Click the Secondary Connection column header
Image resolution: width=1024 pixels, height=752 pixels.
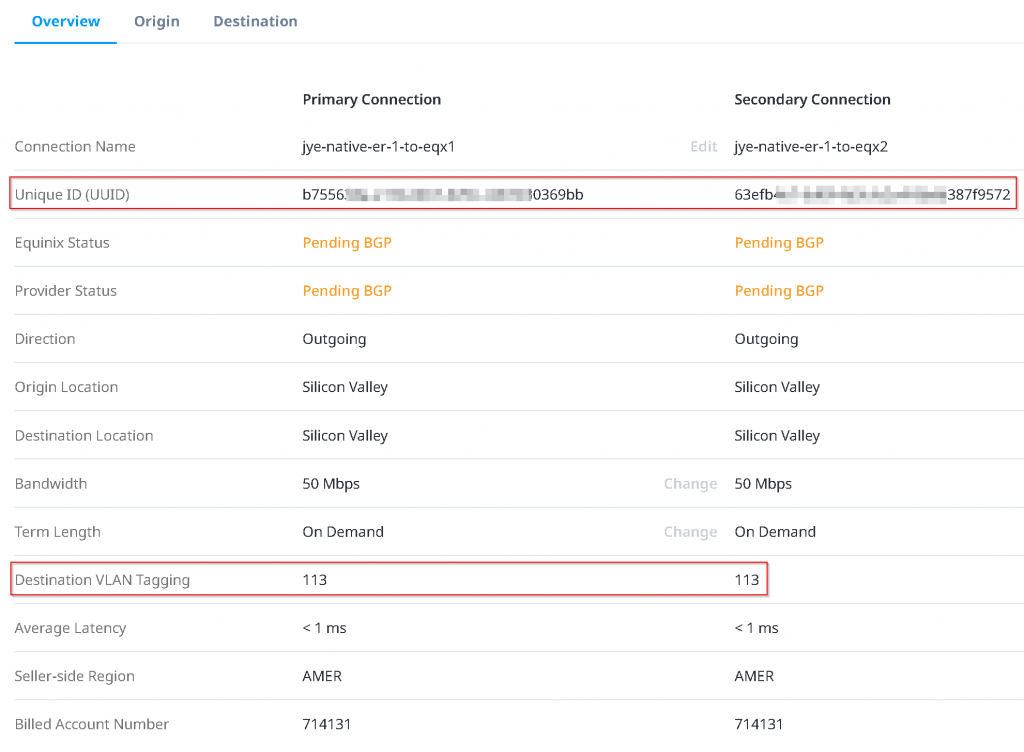click(812, 100)
